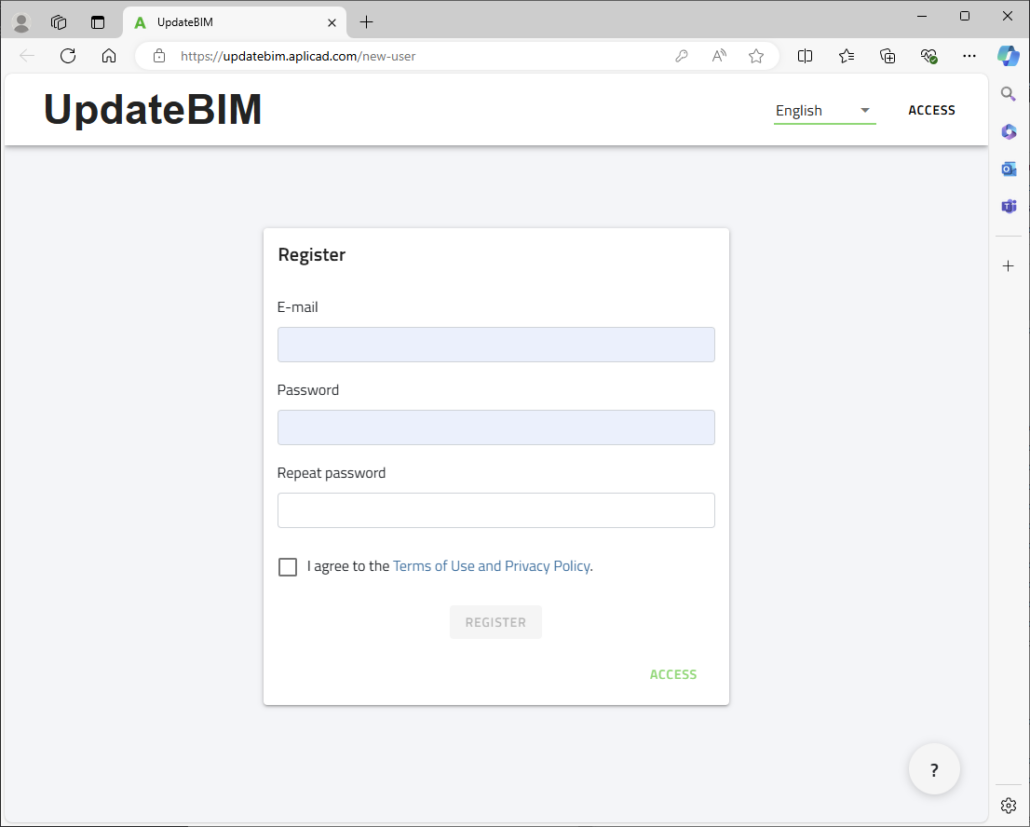Close the UpdateBIM browser tab
Viewport: 1030px width, 827px height.
pos(332,22)
